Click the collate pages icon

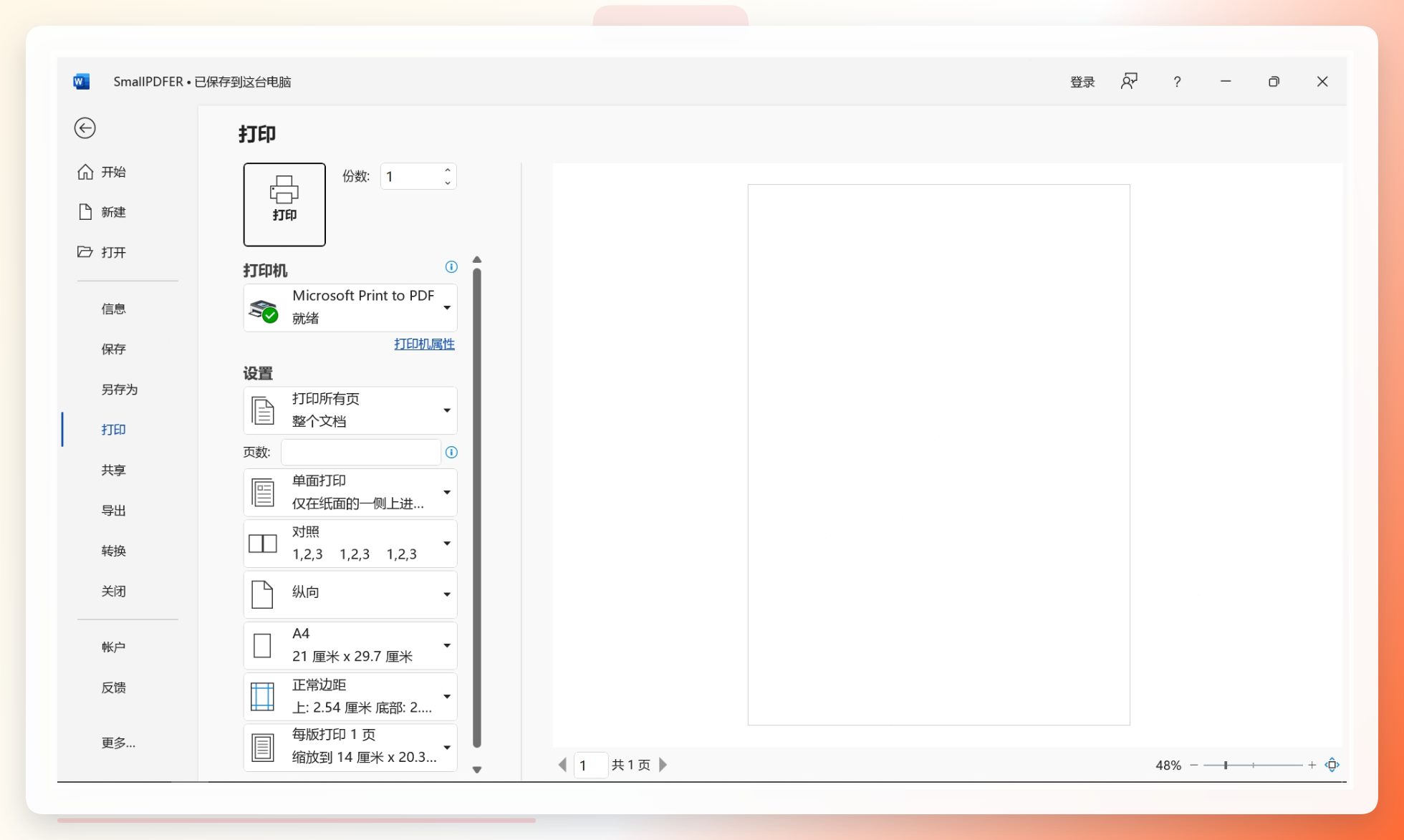[262, 544]
